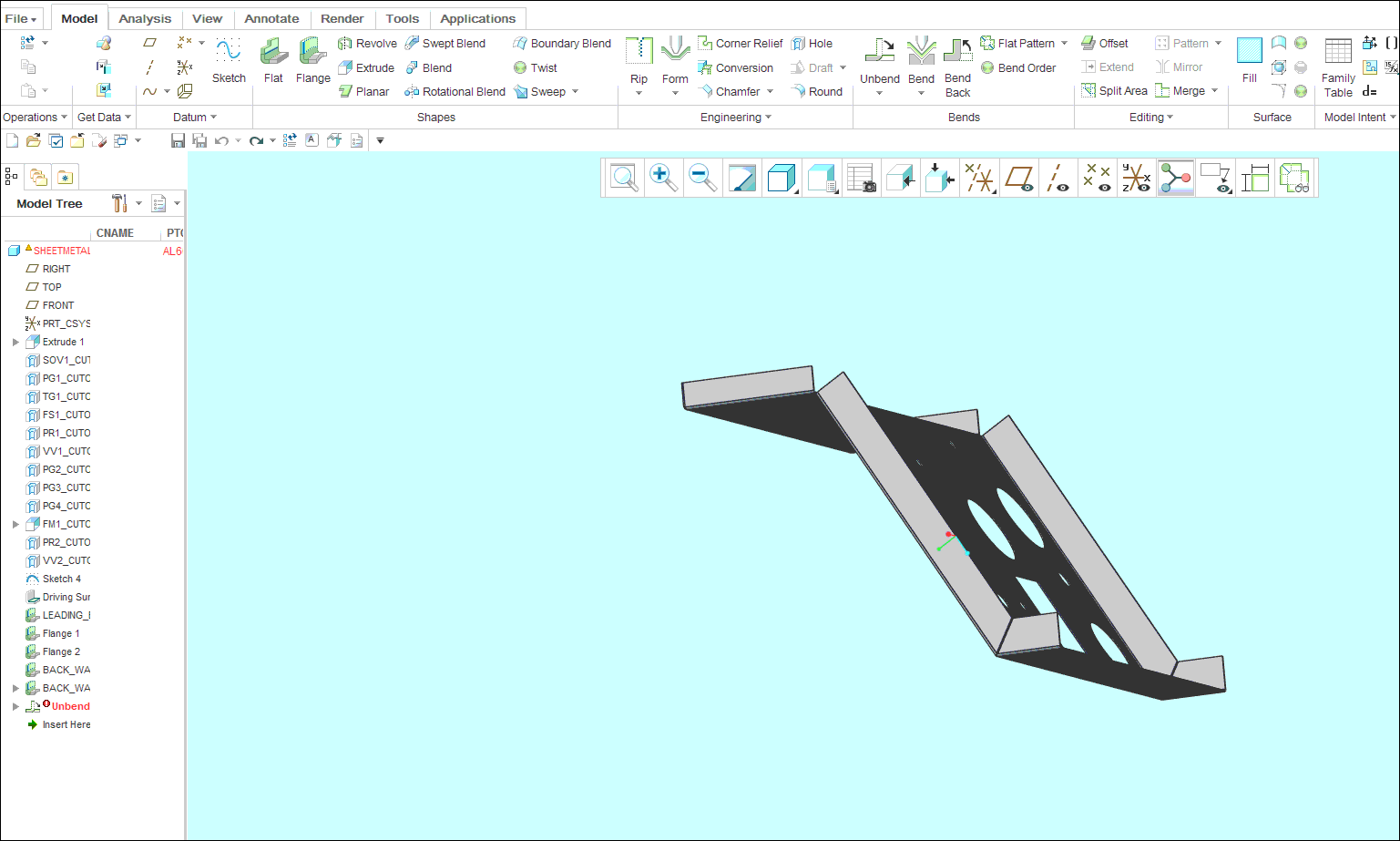Switch to the Analysis tab

[145, 18]
